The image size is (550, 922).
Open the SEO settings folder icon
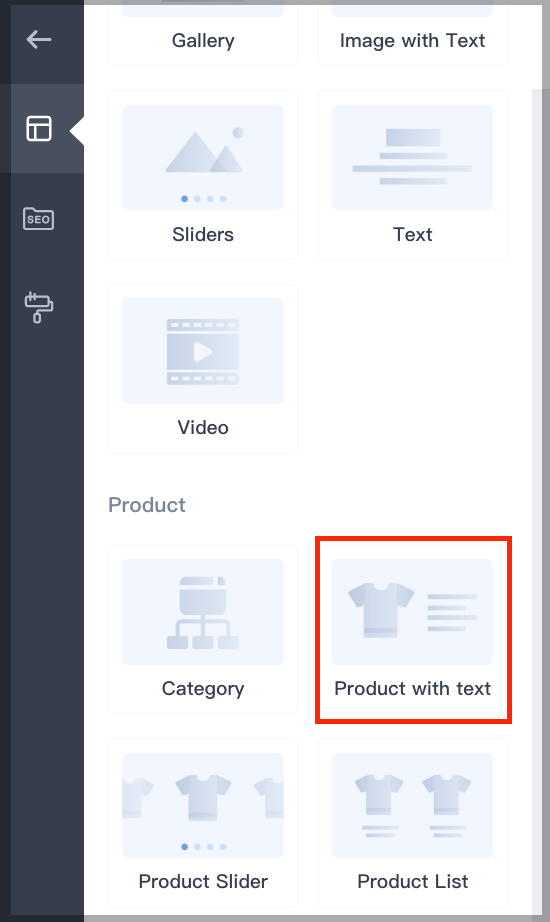pyautogui.click(x=39, y=219)
